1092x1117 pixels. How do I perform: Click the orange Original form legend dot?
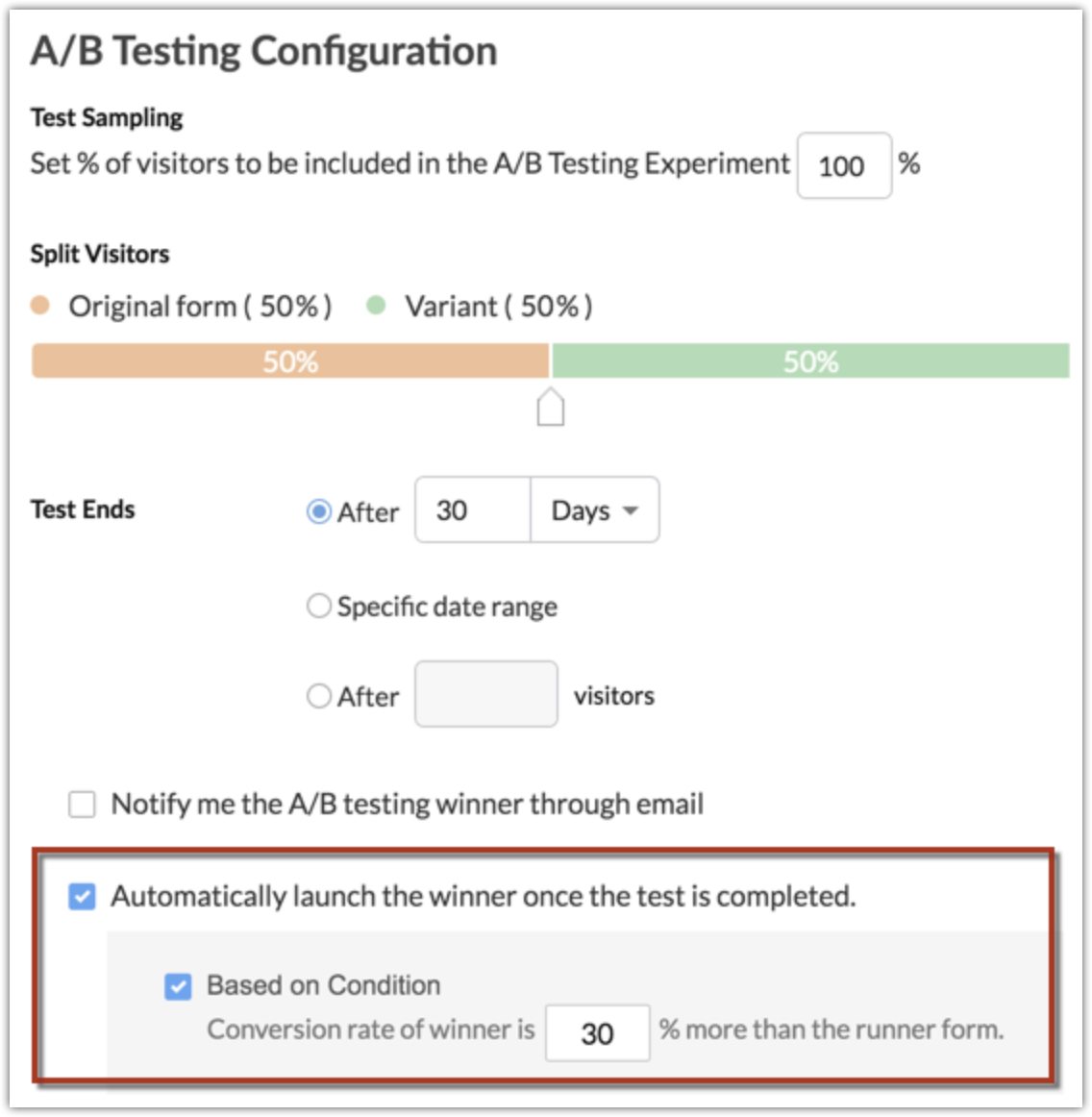40,306
